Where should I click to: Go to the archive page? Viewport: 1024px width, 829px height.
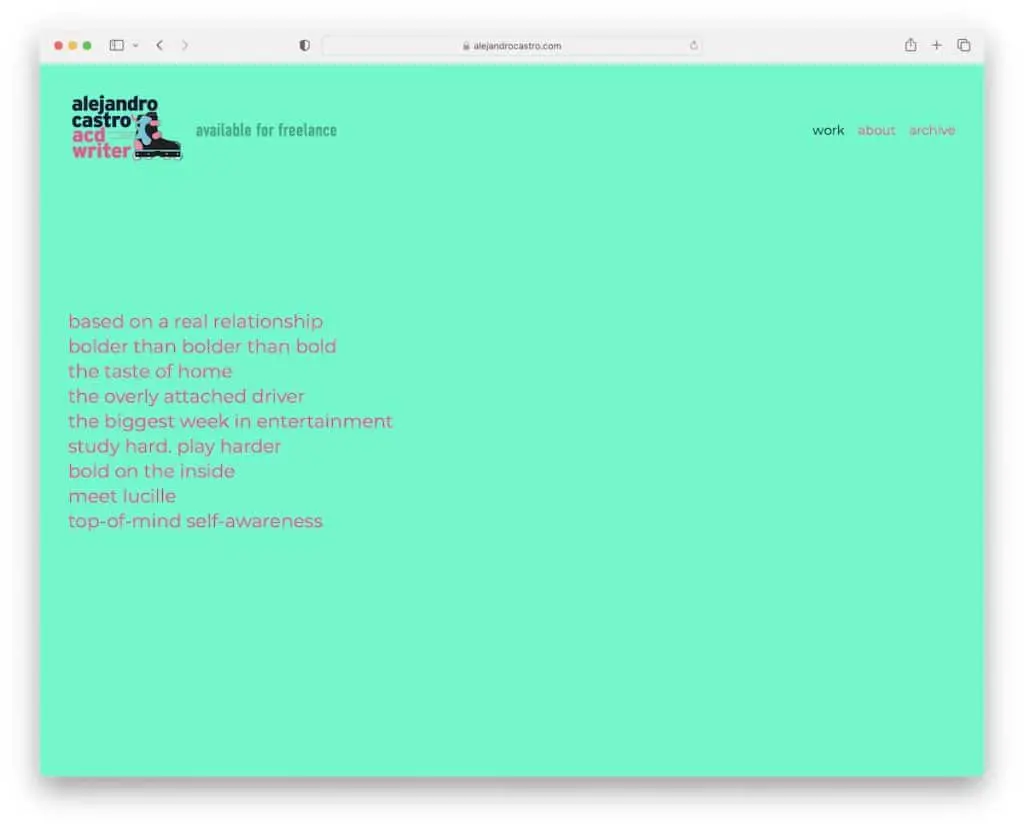tap(932, 130)
